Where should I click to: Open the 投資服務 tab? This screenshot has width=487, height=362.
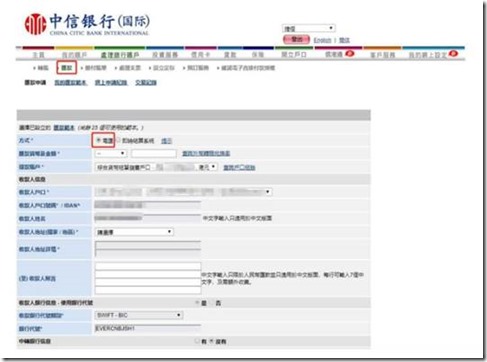tap(165, 55)
